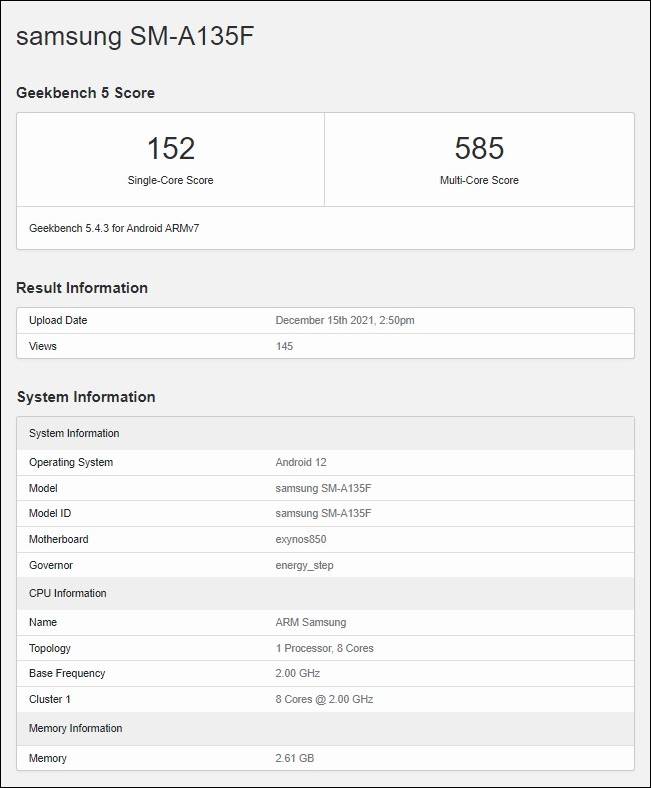Click the Single-Core Score label
Screen dimensions: 651x788
(170, 181)
